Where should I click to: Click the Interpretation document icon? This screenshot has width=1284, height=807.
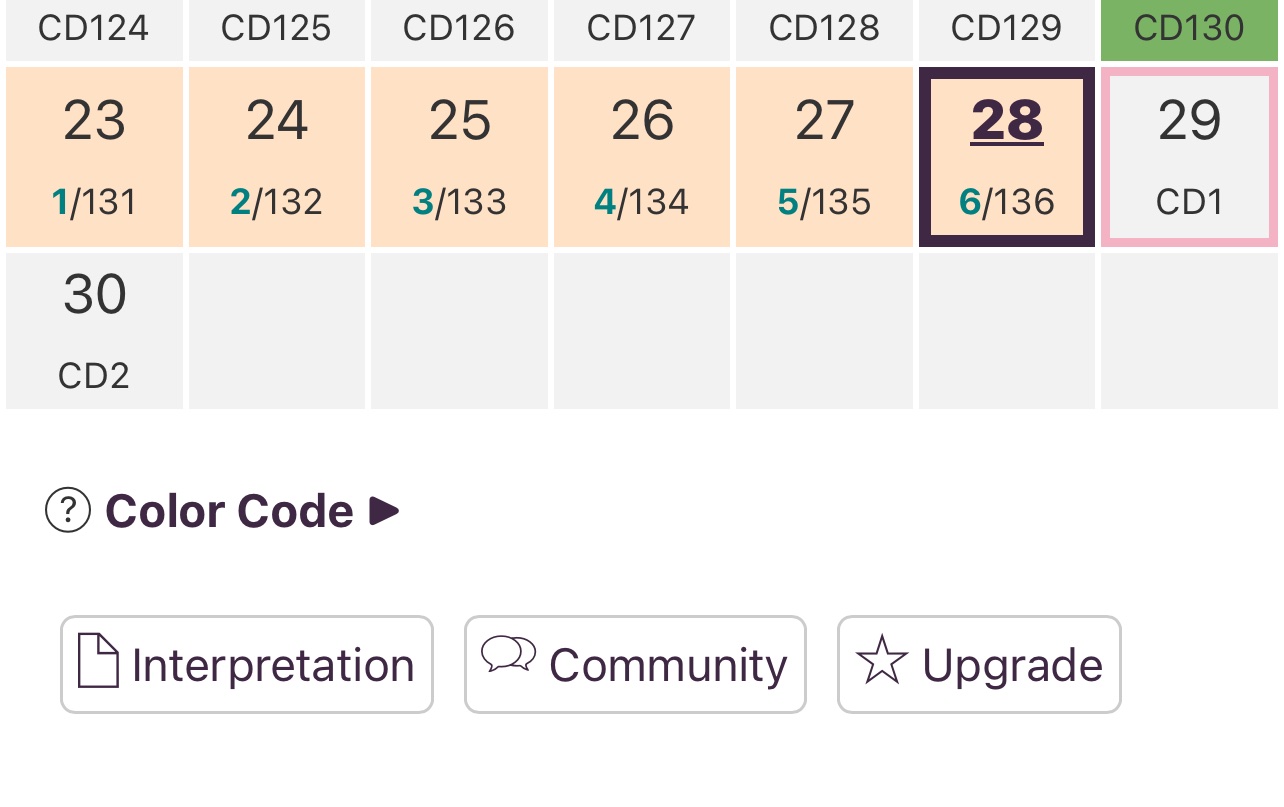98,661
